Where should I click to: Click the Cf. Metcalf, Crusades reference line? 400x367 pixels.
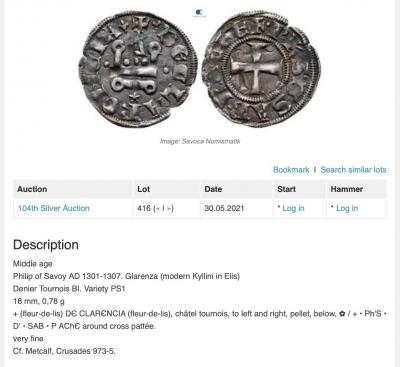64,351
